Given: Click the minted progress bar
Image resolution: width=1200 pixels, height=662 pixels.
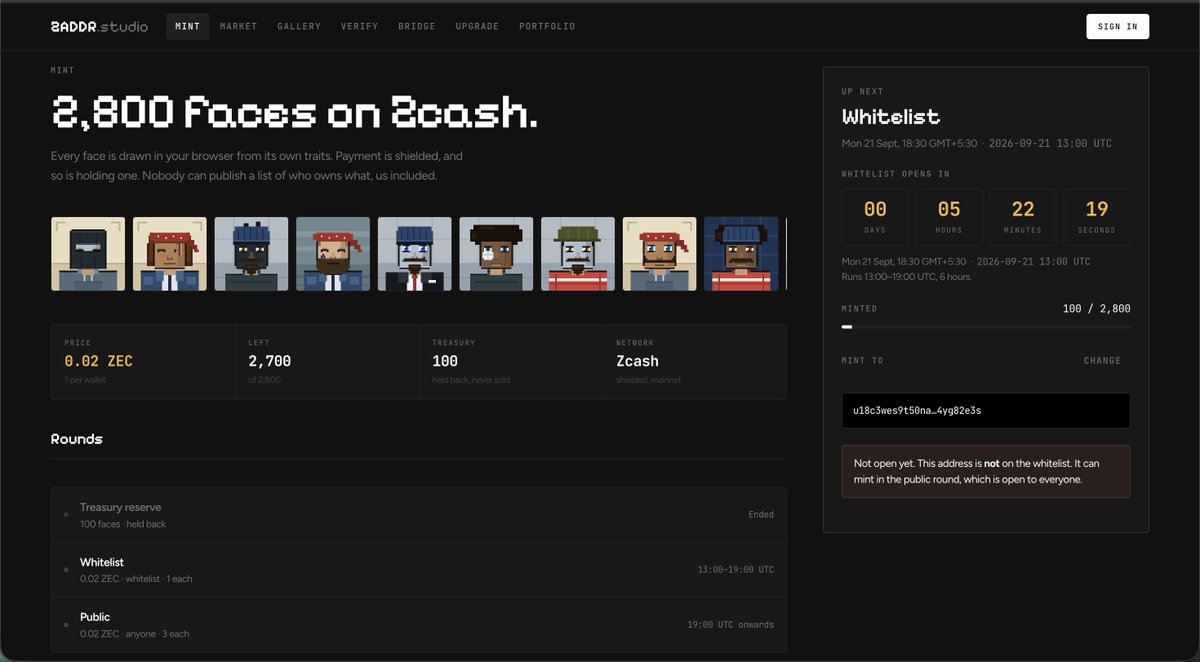Looking at the screenshot, I should (x=986, y=327).
